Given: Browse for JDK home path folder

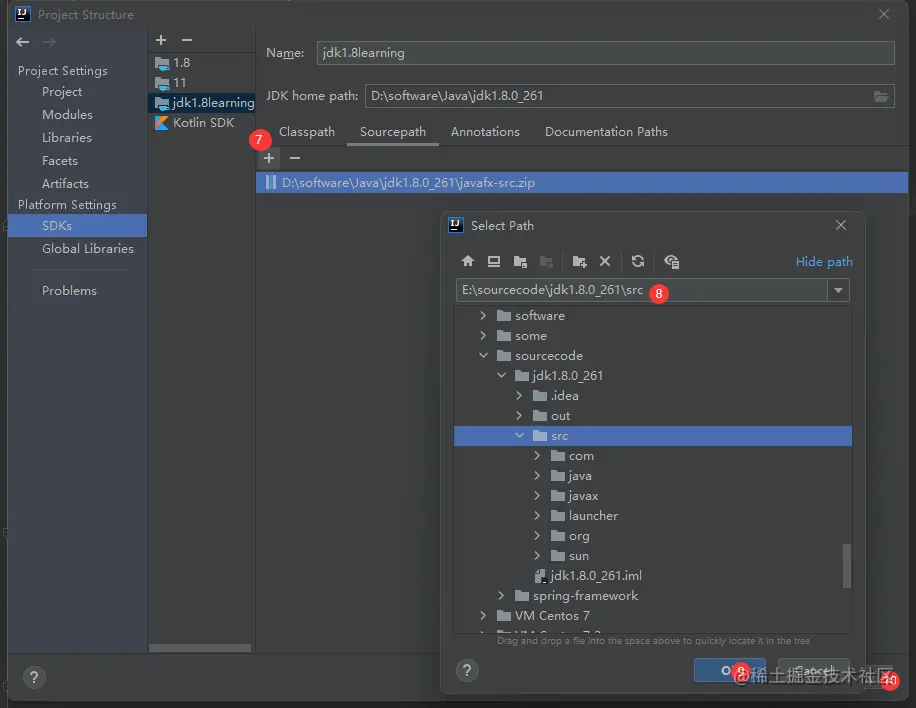Looking at the screenshot, I should pyautogui.click(x=881, y=96).
